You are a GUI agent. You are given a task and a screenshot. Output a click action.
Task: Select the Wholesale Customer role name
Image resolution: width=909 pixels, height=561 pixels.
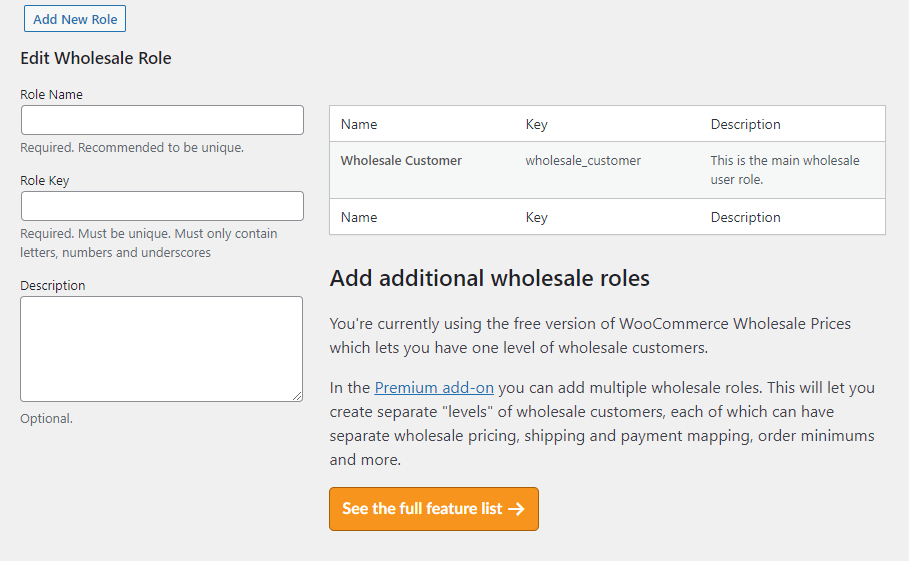[401, 160]
